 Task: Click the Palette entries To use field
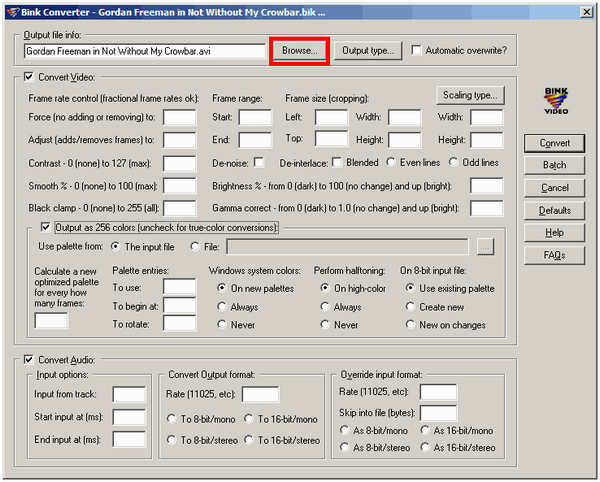pos(179,287)
